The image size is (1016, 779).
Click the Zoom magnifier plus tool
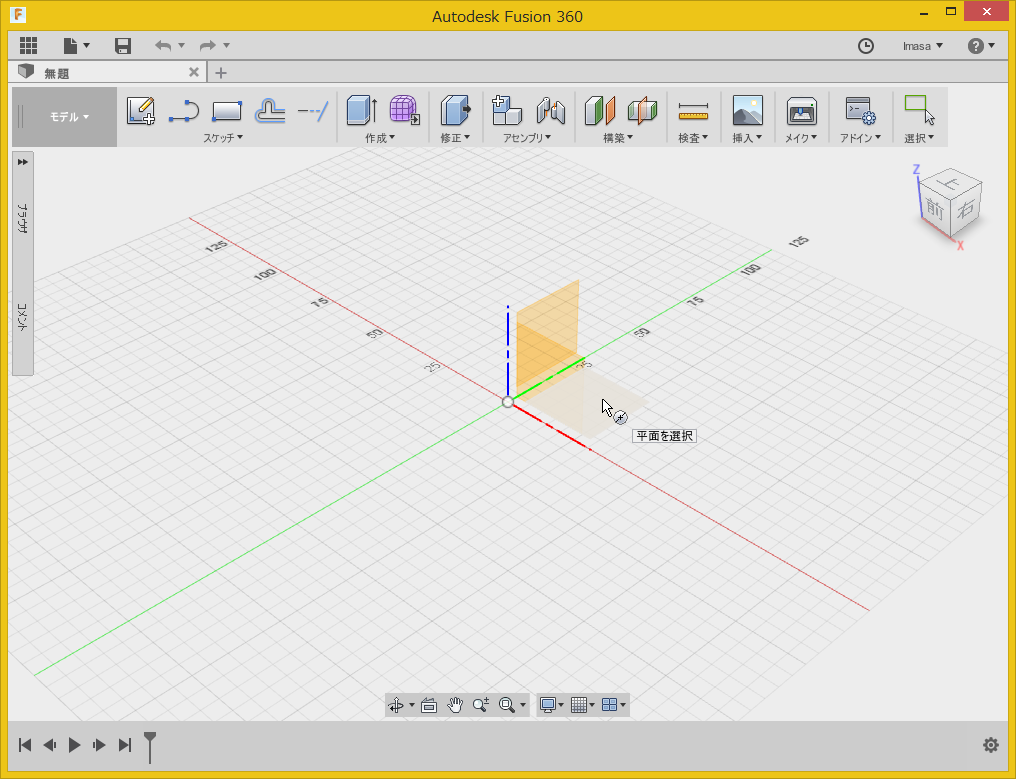[481, 705]
